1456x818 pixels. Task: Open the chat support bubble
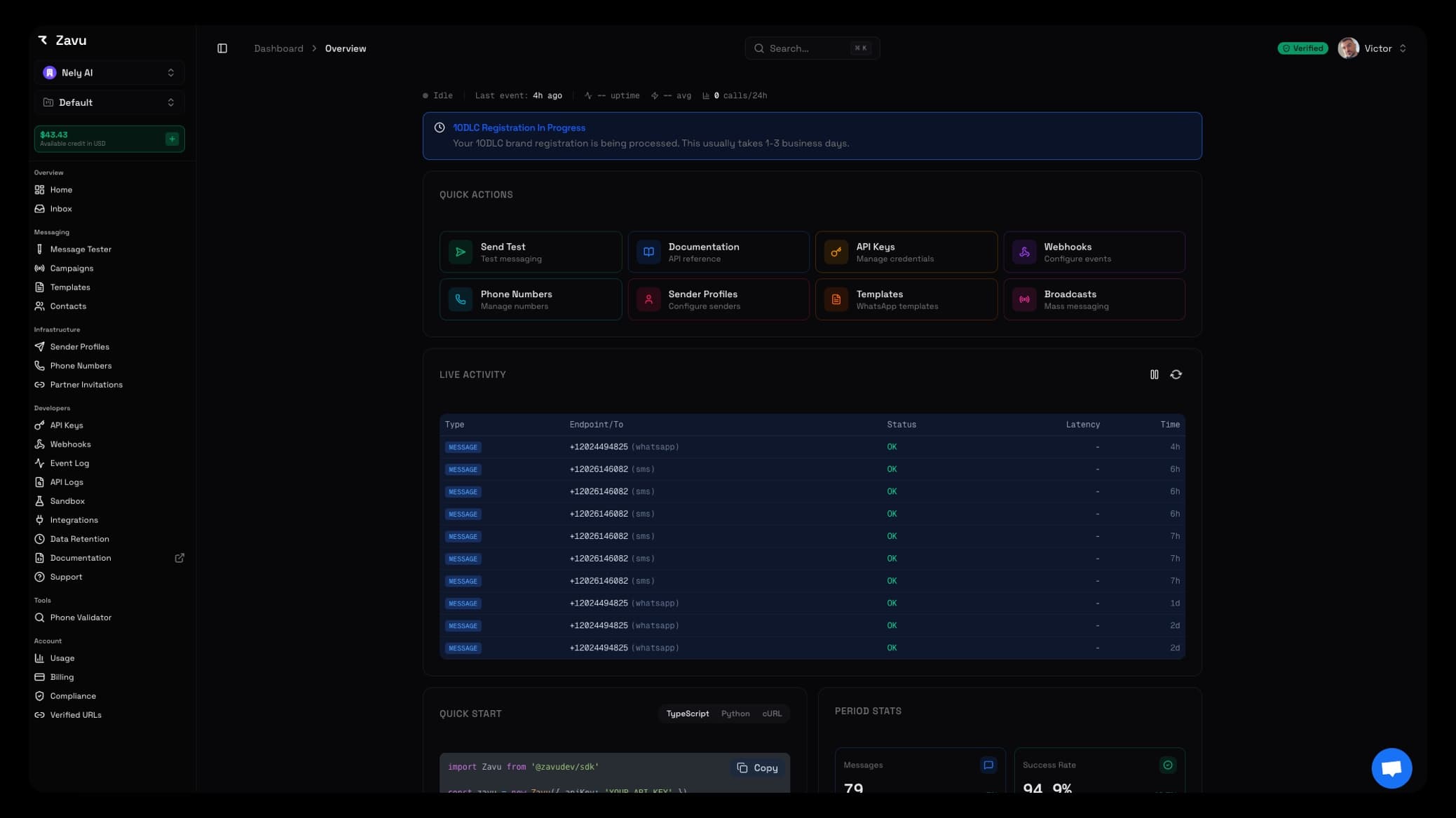click(x=1391, y=768)
